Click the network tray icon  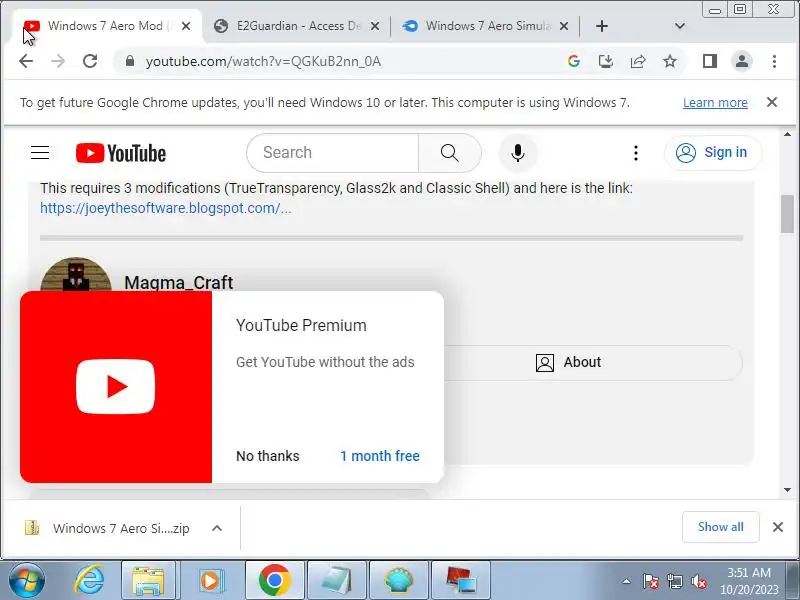tap(674, 581)
